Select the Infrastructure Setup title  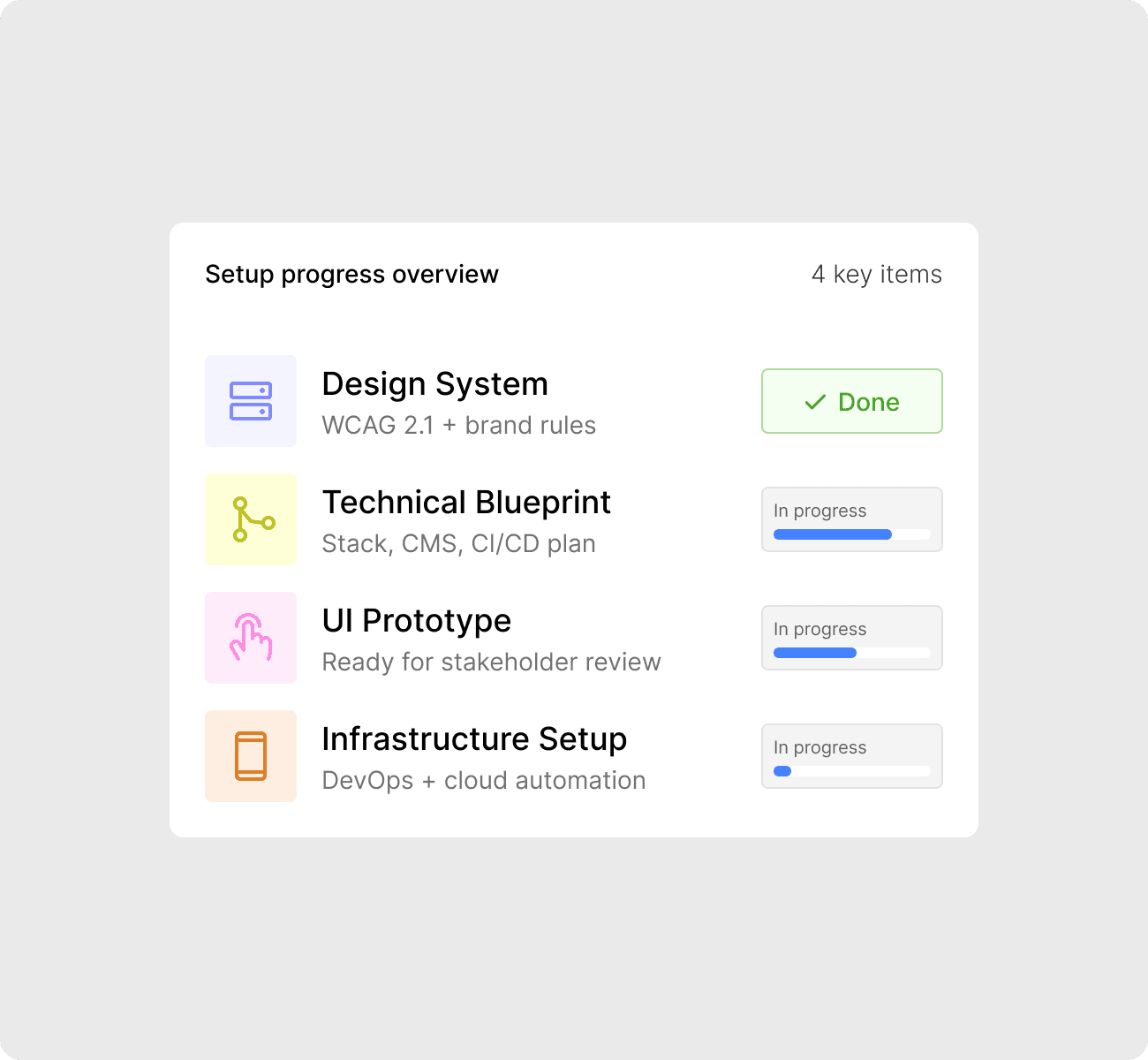click(x=474, y=739)
